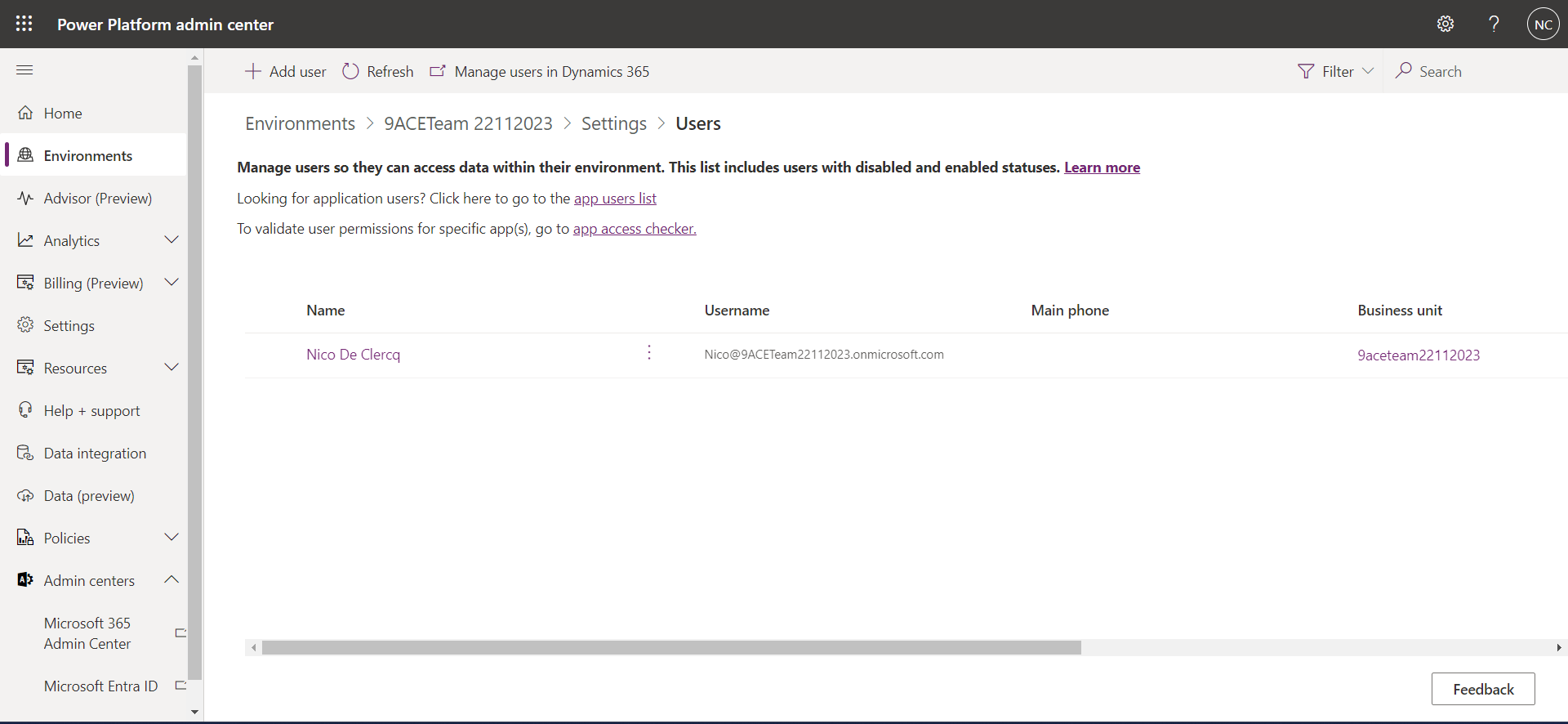This screenshot has width=1568, height=724.
Task: Click the horizontal scrollbar right arrow
Action: click(x=1559, y=648)
